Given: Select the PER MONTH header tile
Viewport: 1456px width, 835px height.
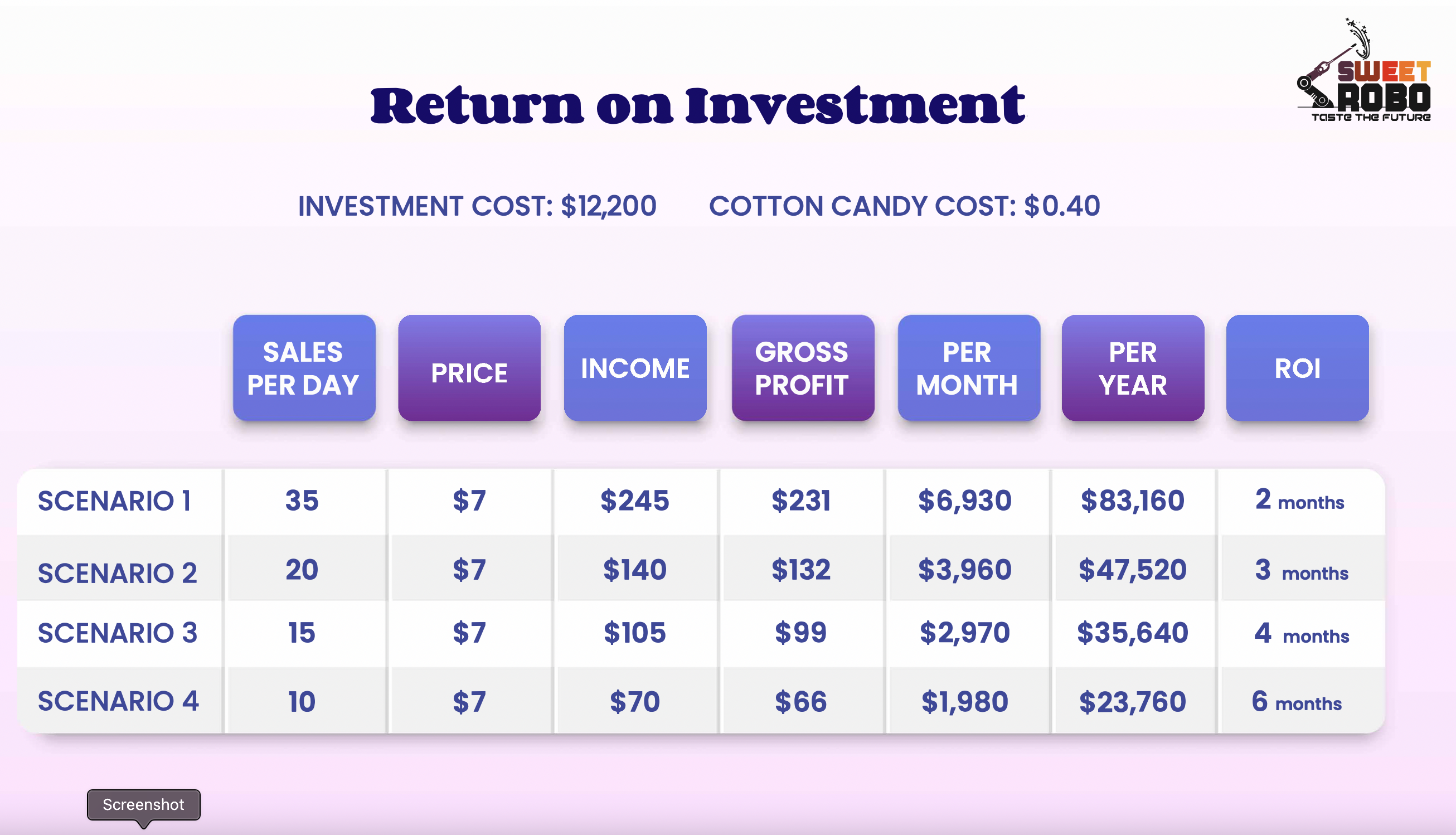Looking at the screenshot, I should 968,367.
